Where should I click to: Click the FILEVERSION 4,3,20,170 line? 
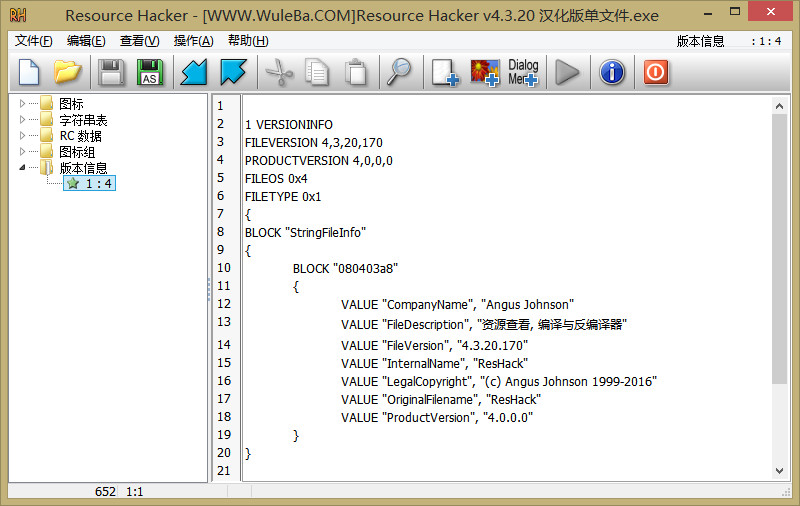click(x=314, y=143)
